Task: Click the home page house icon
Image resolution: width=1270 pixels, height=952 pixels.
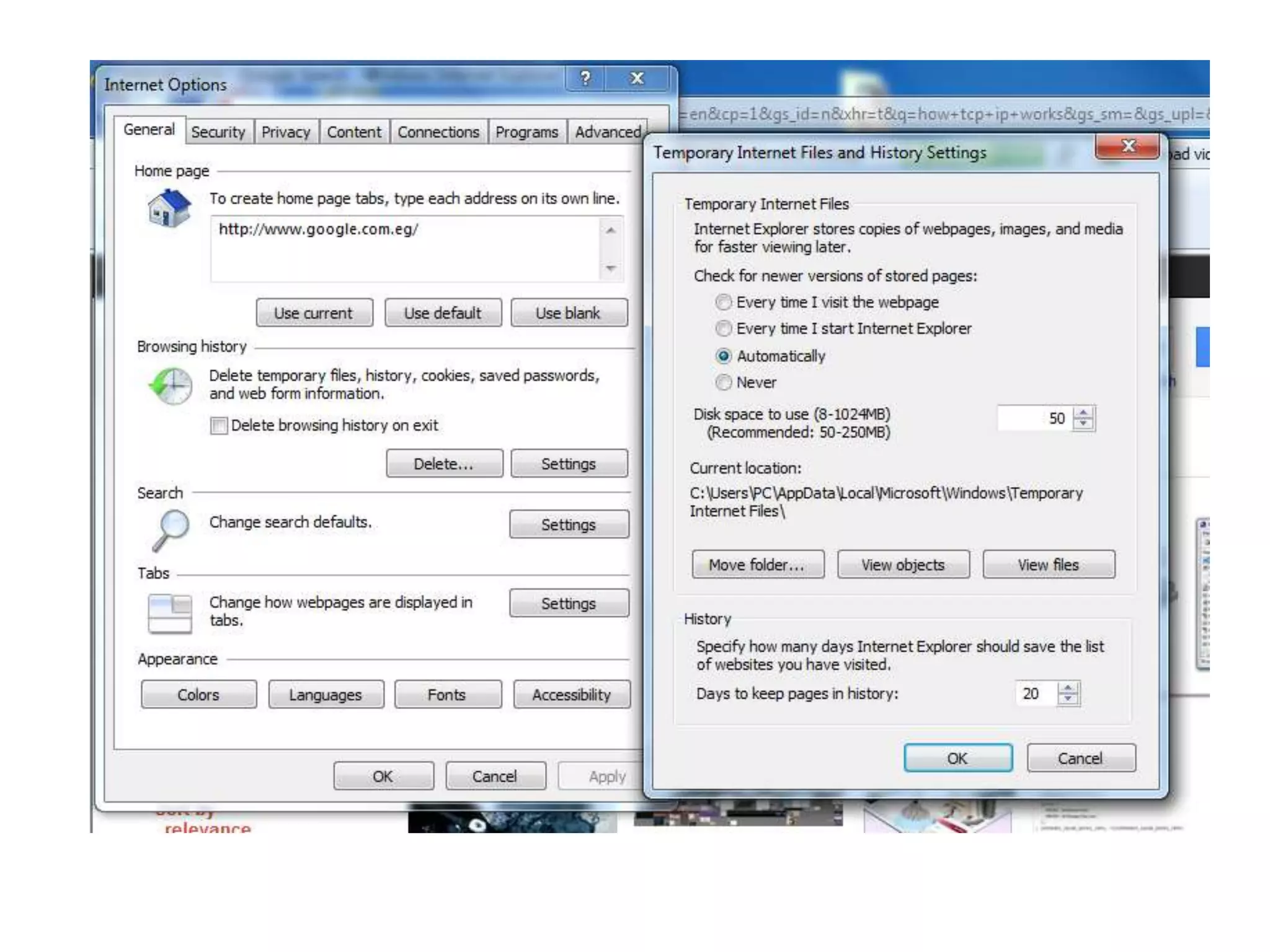Action: click(x=169, y=208)
